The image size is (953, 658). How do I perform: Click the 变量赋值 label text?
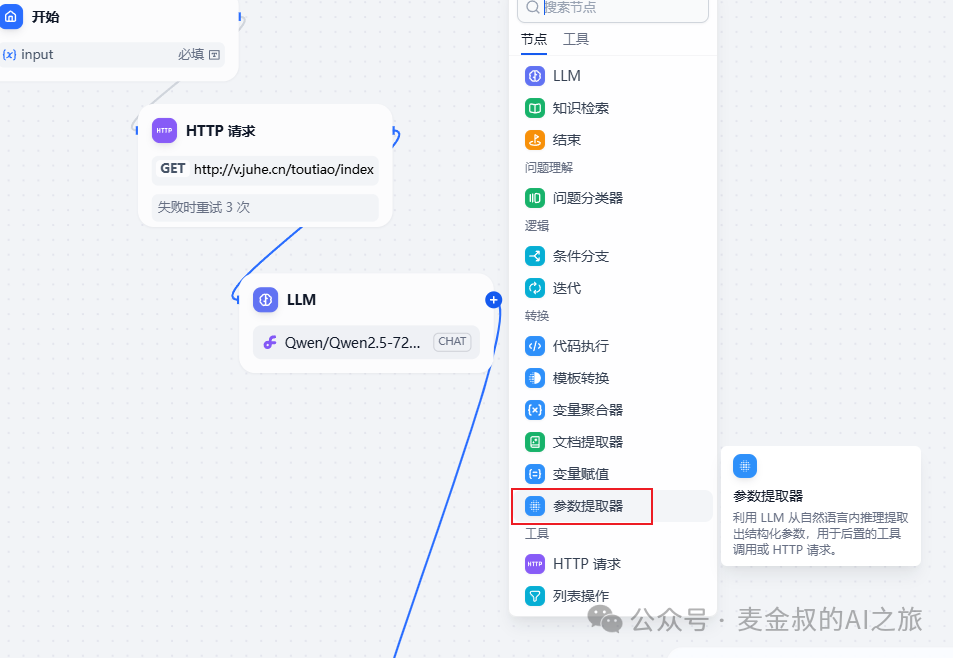(x=581, y=475)
